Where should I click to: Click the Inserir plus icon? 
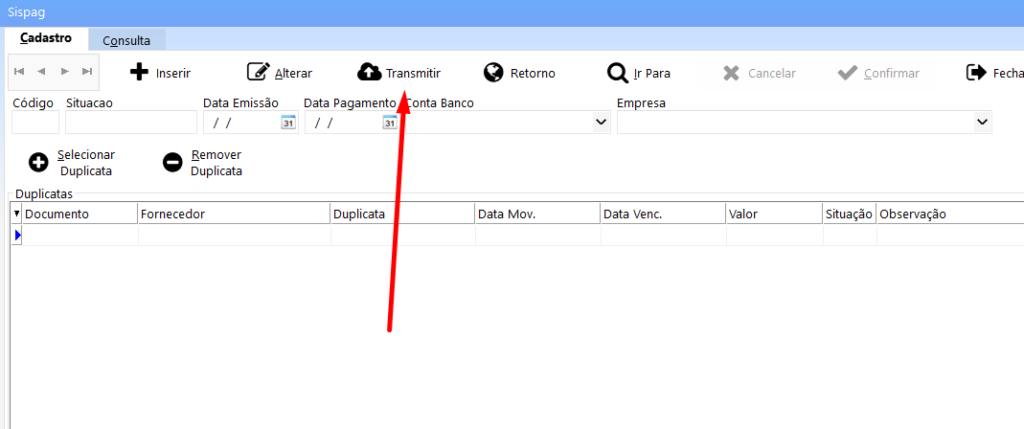pos(140,73)
